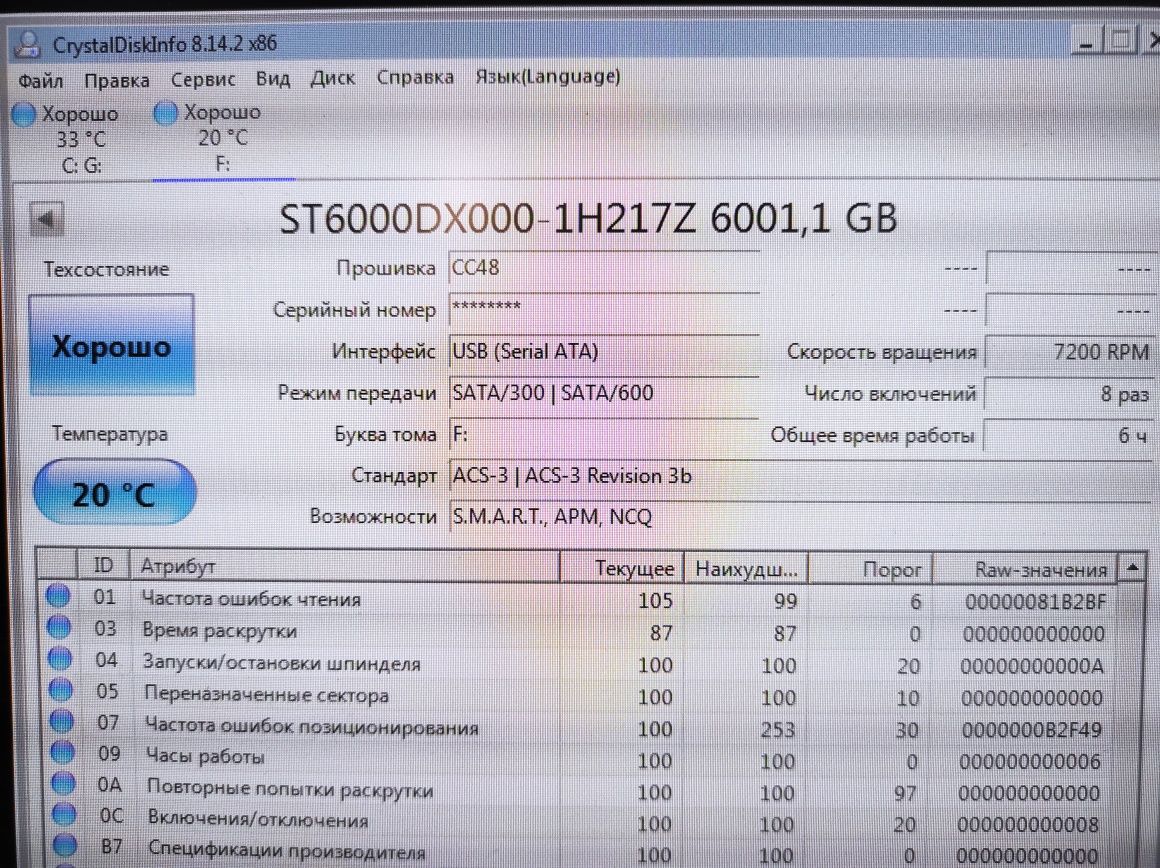This screenshot has width=1160, height=868.
Task: Click the Интерфейс field USB (Serial ATA)
Action: pyautogui.click(x=604, y=351)
